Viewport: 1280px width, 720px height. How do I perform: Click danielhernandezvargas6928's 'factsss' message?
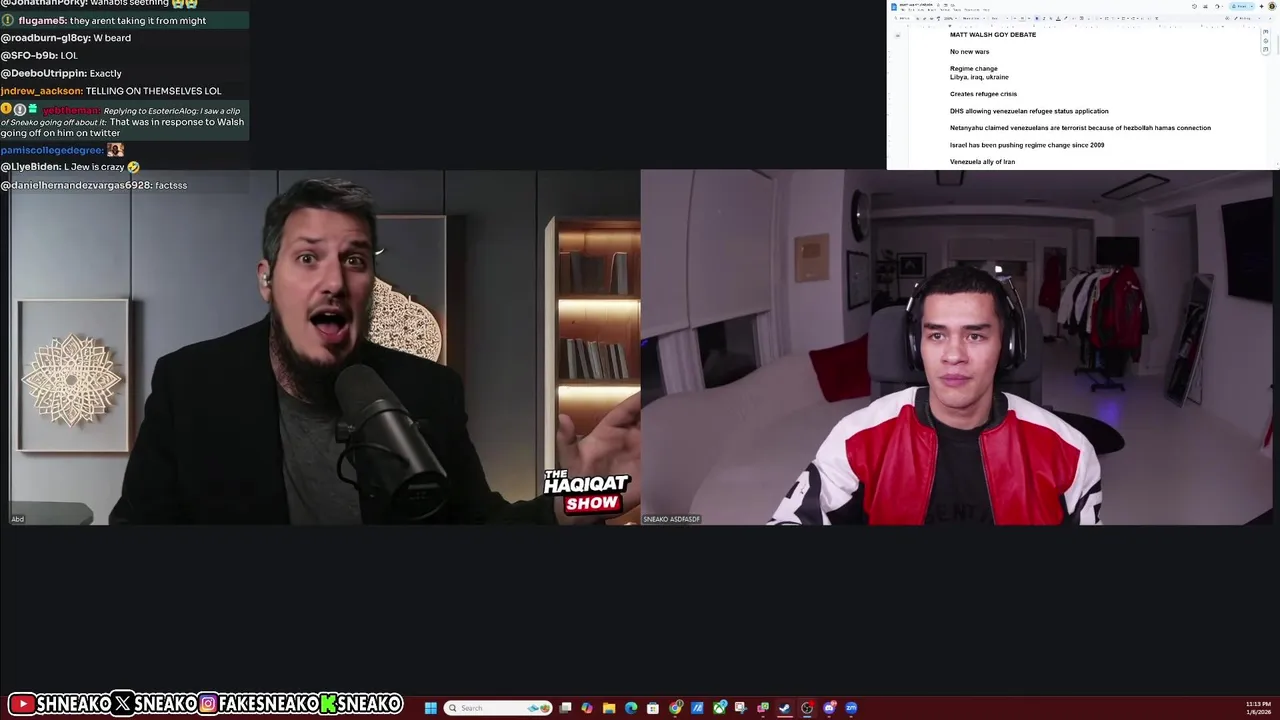tap(94, 185)
